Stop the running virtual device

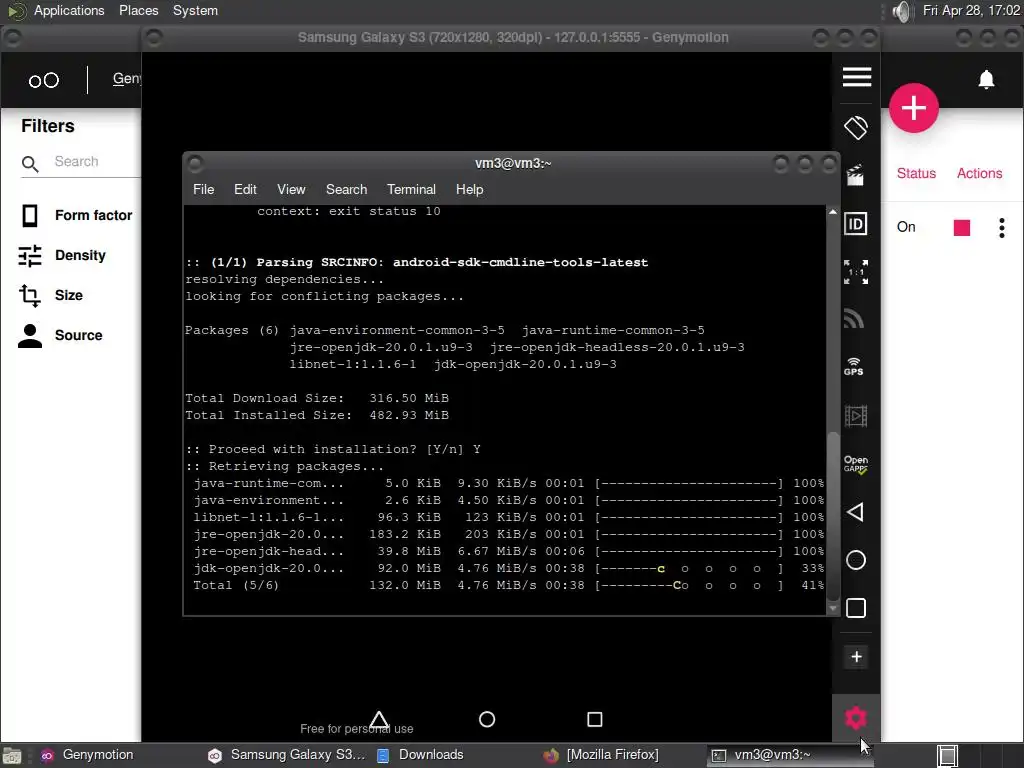[961, 227]
